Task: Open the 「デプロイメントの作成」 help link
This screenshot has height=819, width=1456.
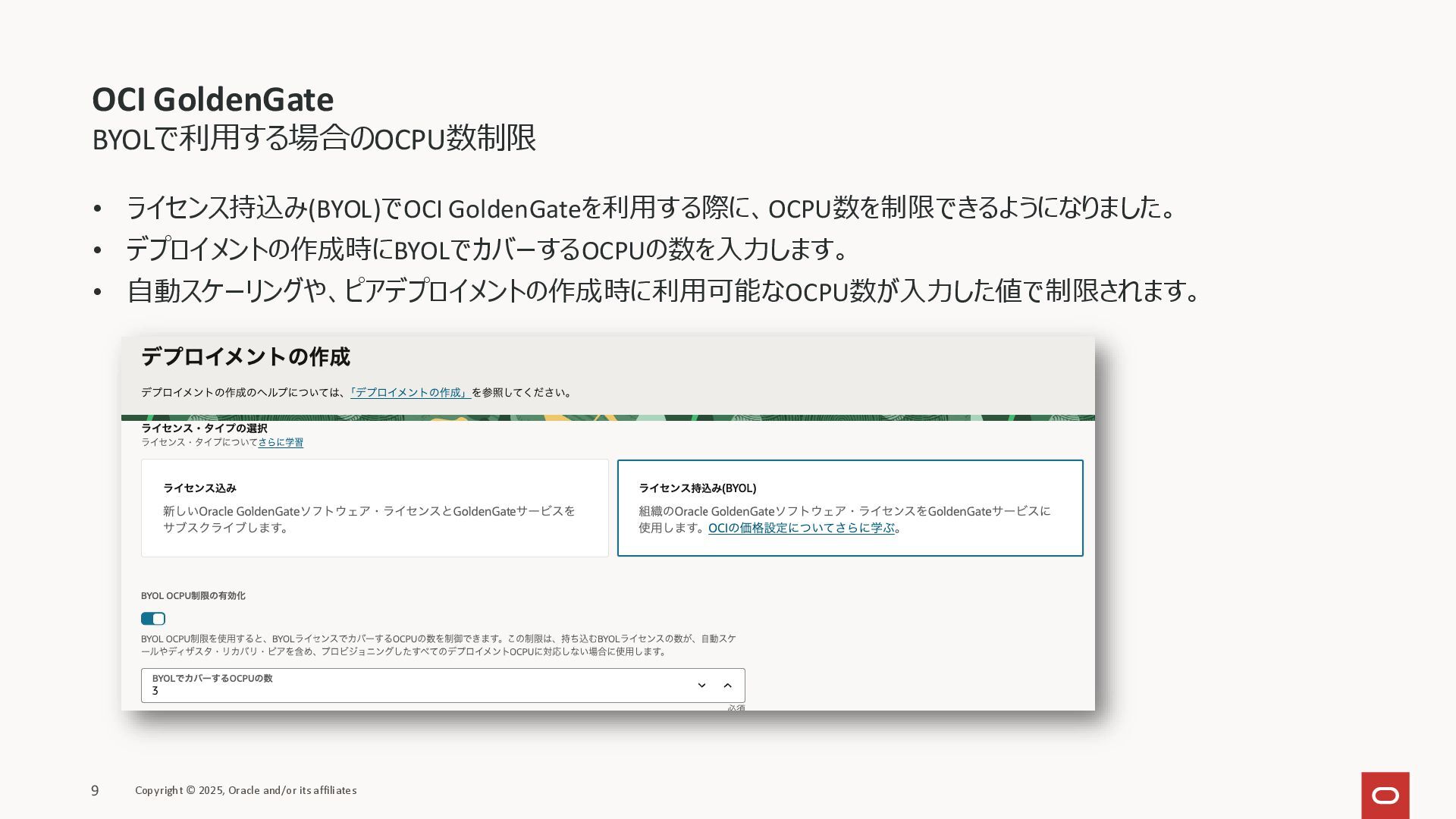Action: [410, 393]
